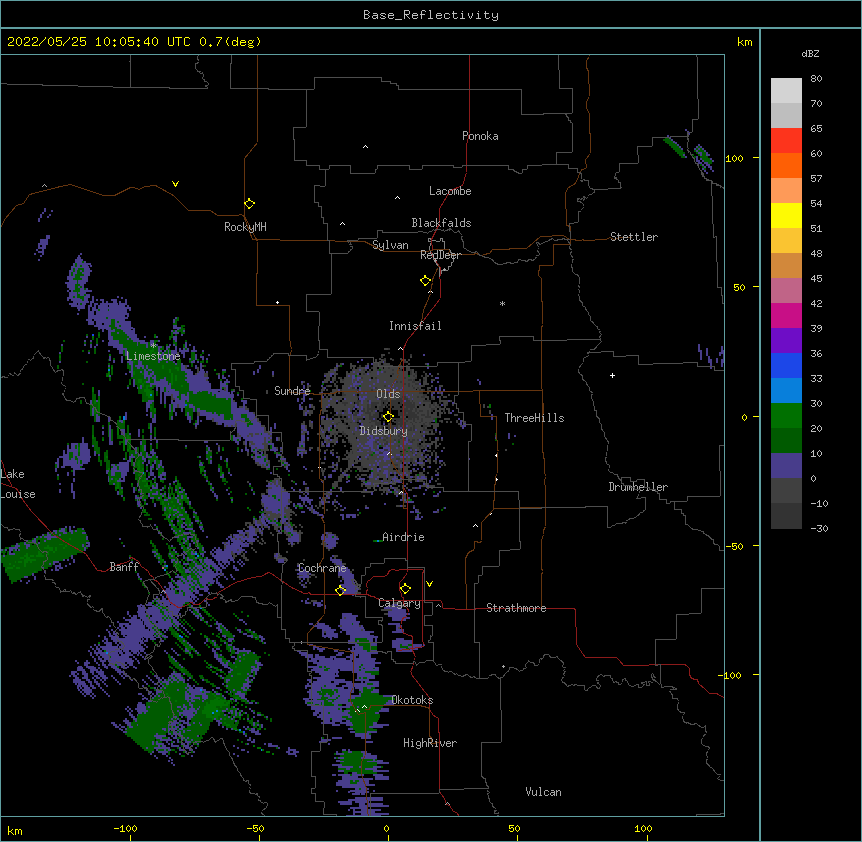Click the Cochrane town label
This screenshot has height=842, width=862.
click(322, 568)
